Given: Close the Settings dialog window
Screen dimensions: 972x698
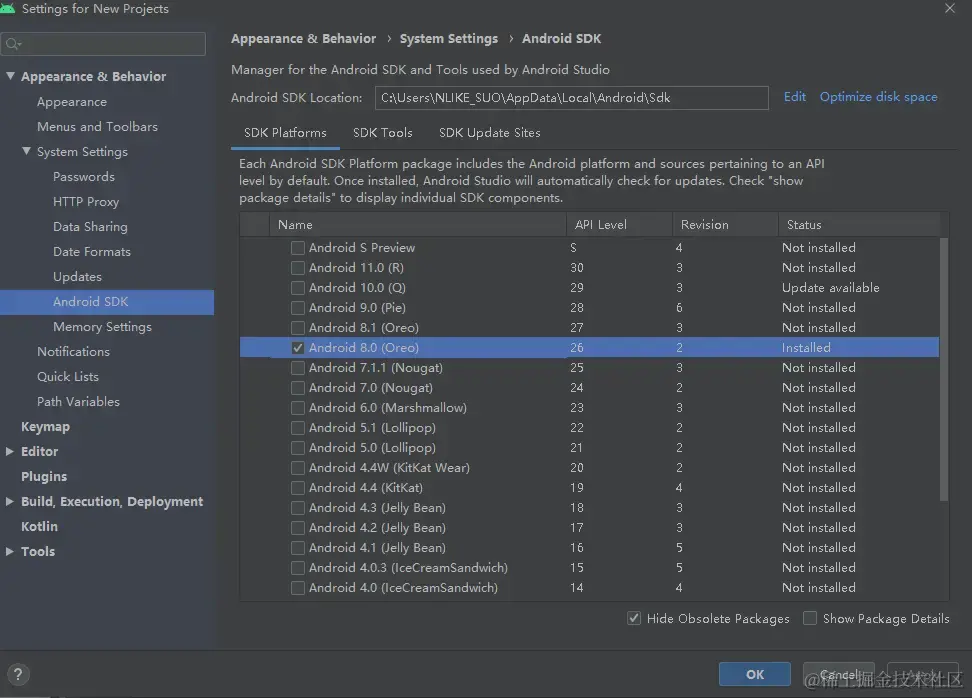Looking at the screenshot, I should (949, 9).
